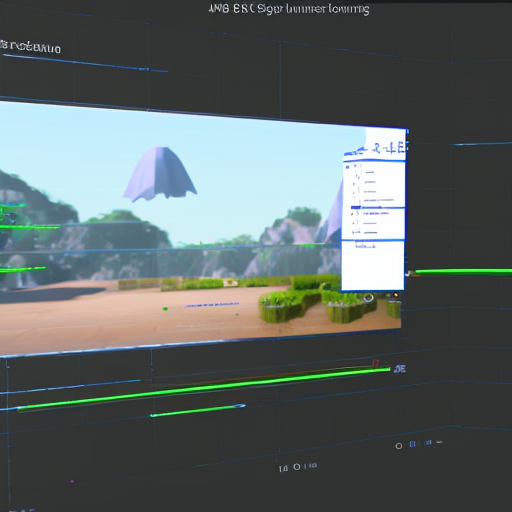This screenshot has height=512, width=512.
Task: Click the magenta dot in lower-left dark area
Action: point(72,481)
